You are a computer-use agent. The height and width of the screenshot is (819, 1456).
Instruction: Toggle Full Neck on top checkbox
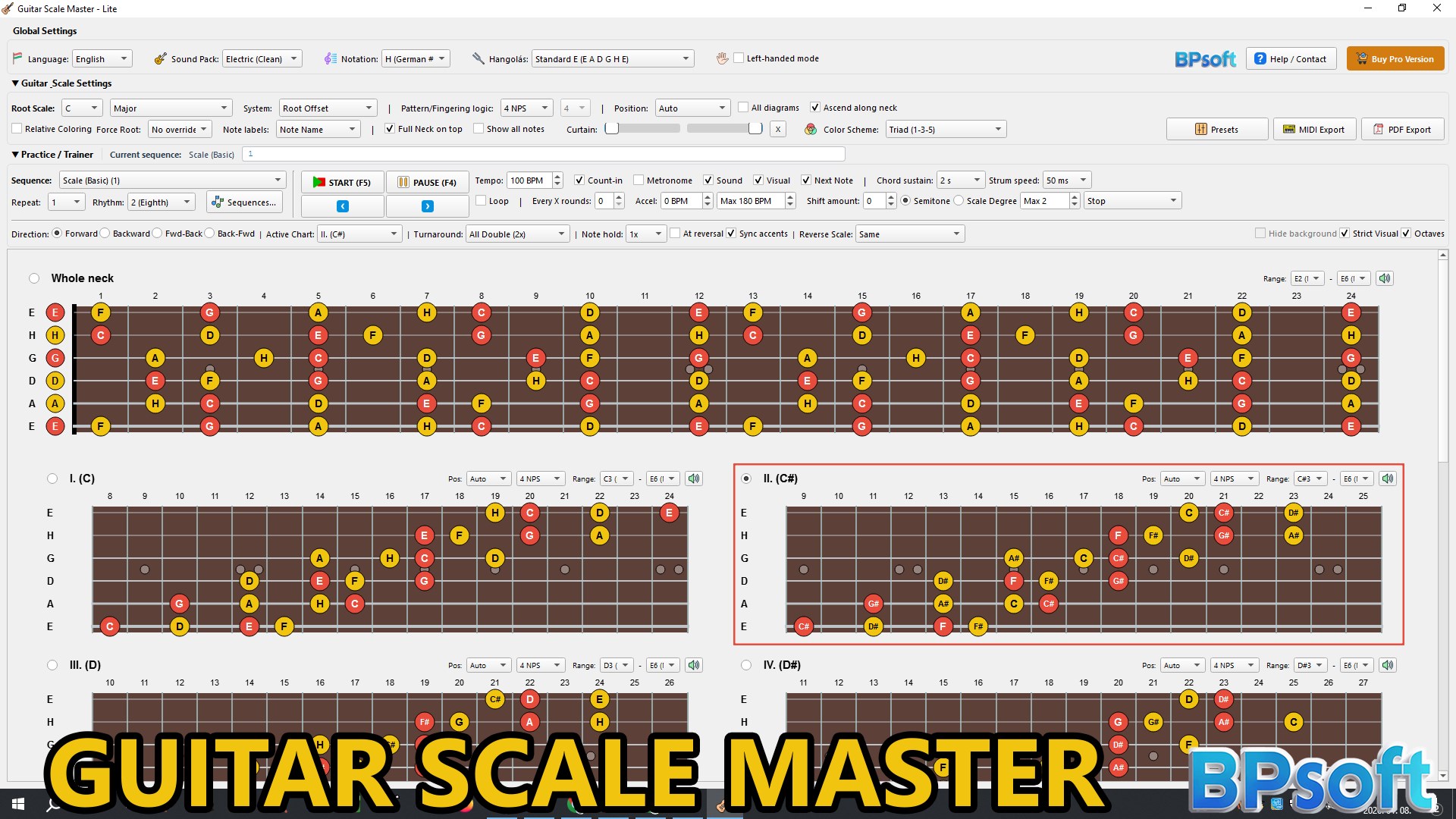[390, 129]
